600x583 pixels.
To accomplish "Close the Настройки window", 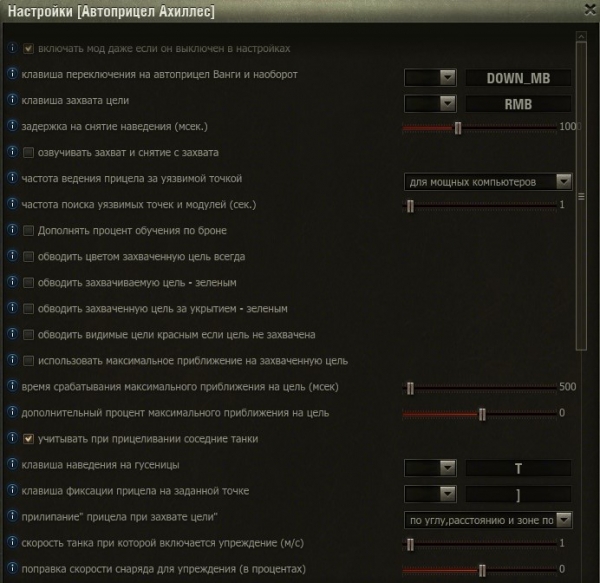I will coord(591,10).
